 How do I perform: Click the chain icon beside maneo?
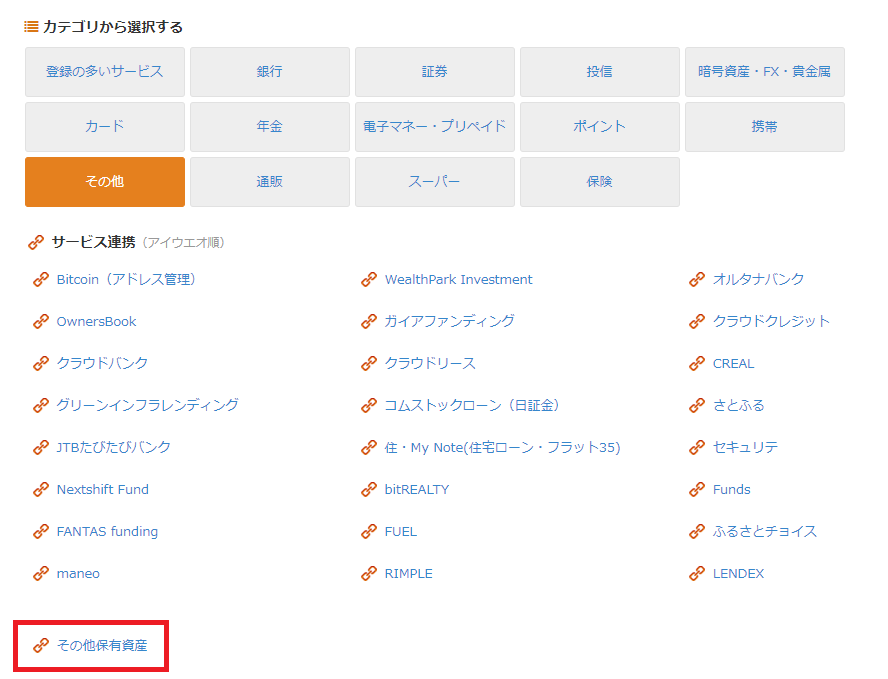[41, 573]
